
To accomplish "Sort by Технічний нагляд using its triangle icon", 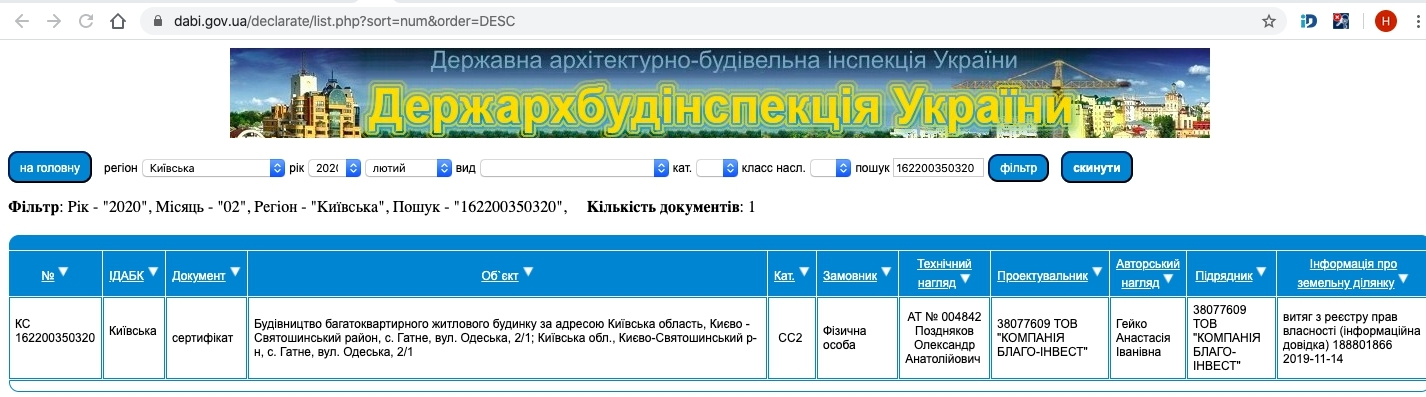I will (966, 279).
